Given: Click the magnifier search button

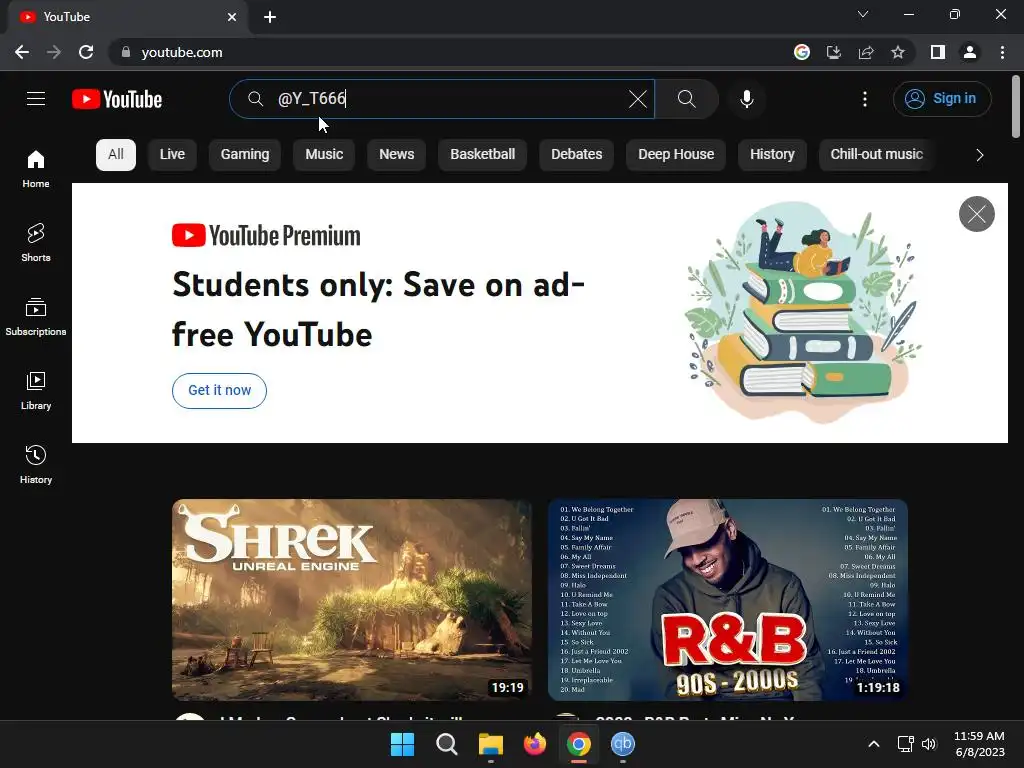Looking at the screenshot, I should point(686,99).
